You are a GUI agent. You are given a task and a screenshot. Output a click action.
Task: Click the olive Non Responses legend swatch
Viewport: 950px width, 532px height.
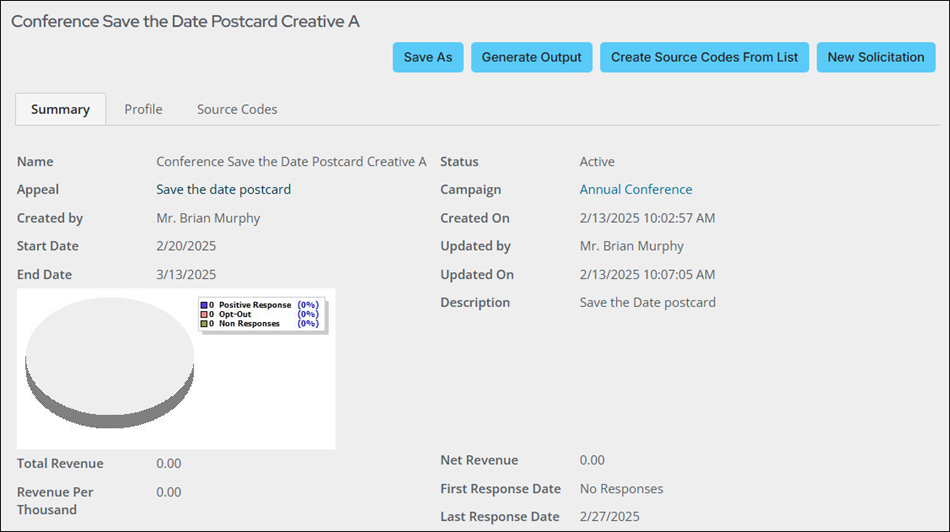coord(204,324)
